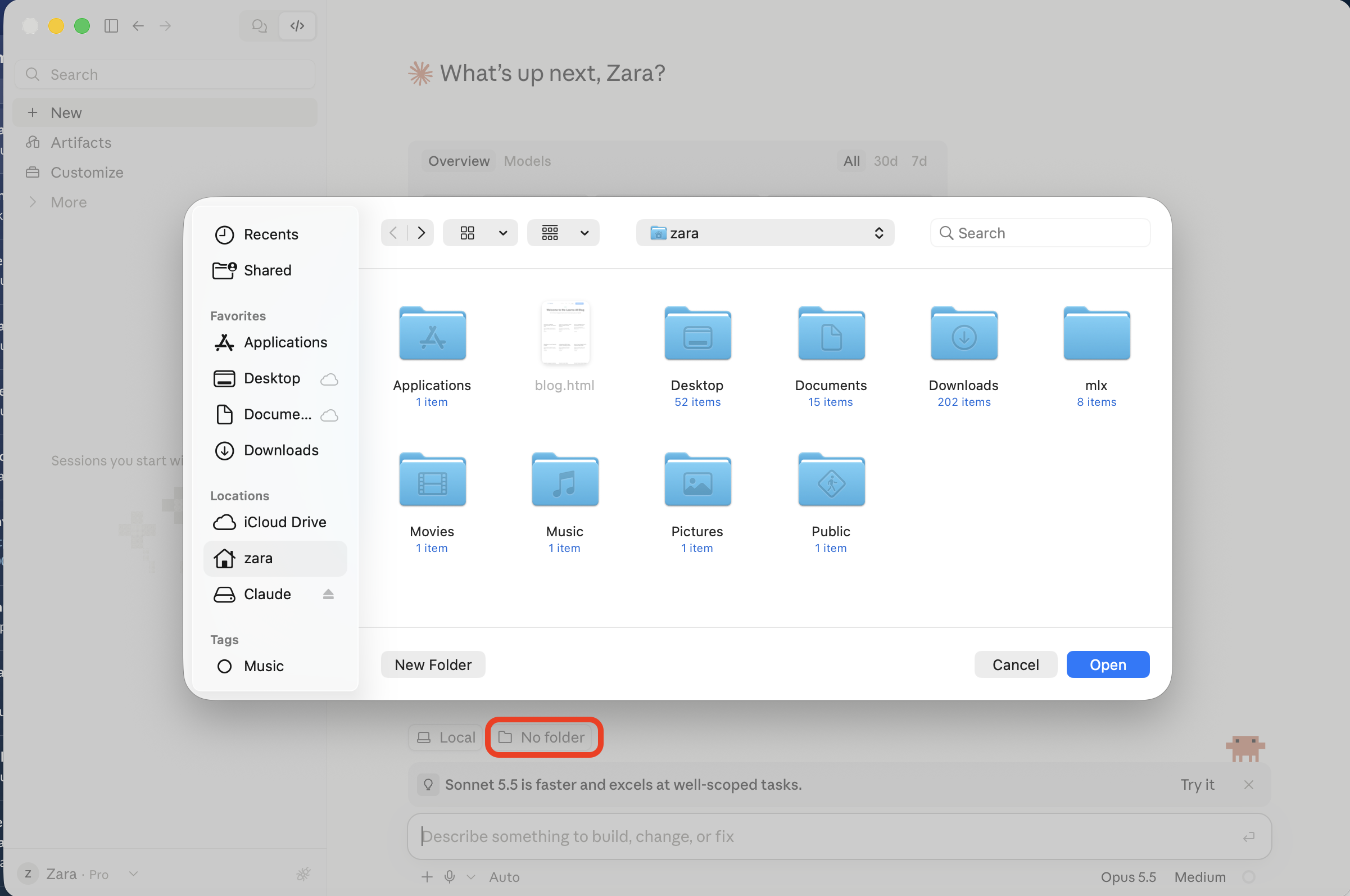Focus the file dialog Search field
Viewport: 1350px width, 896px height.
[x=1040, y=233]
